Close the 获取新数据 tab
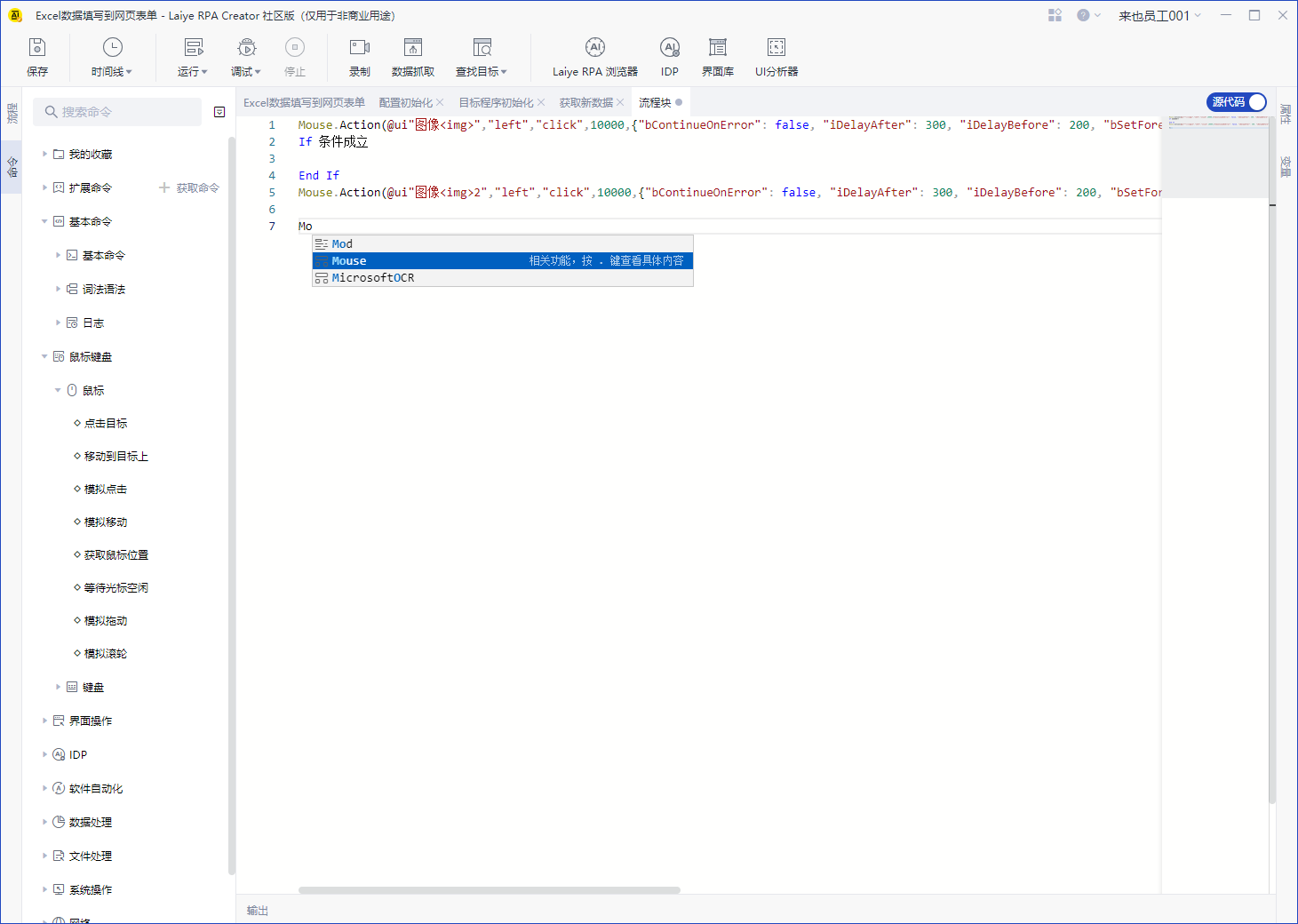 point(620,102)
